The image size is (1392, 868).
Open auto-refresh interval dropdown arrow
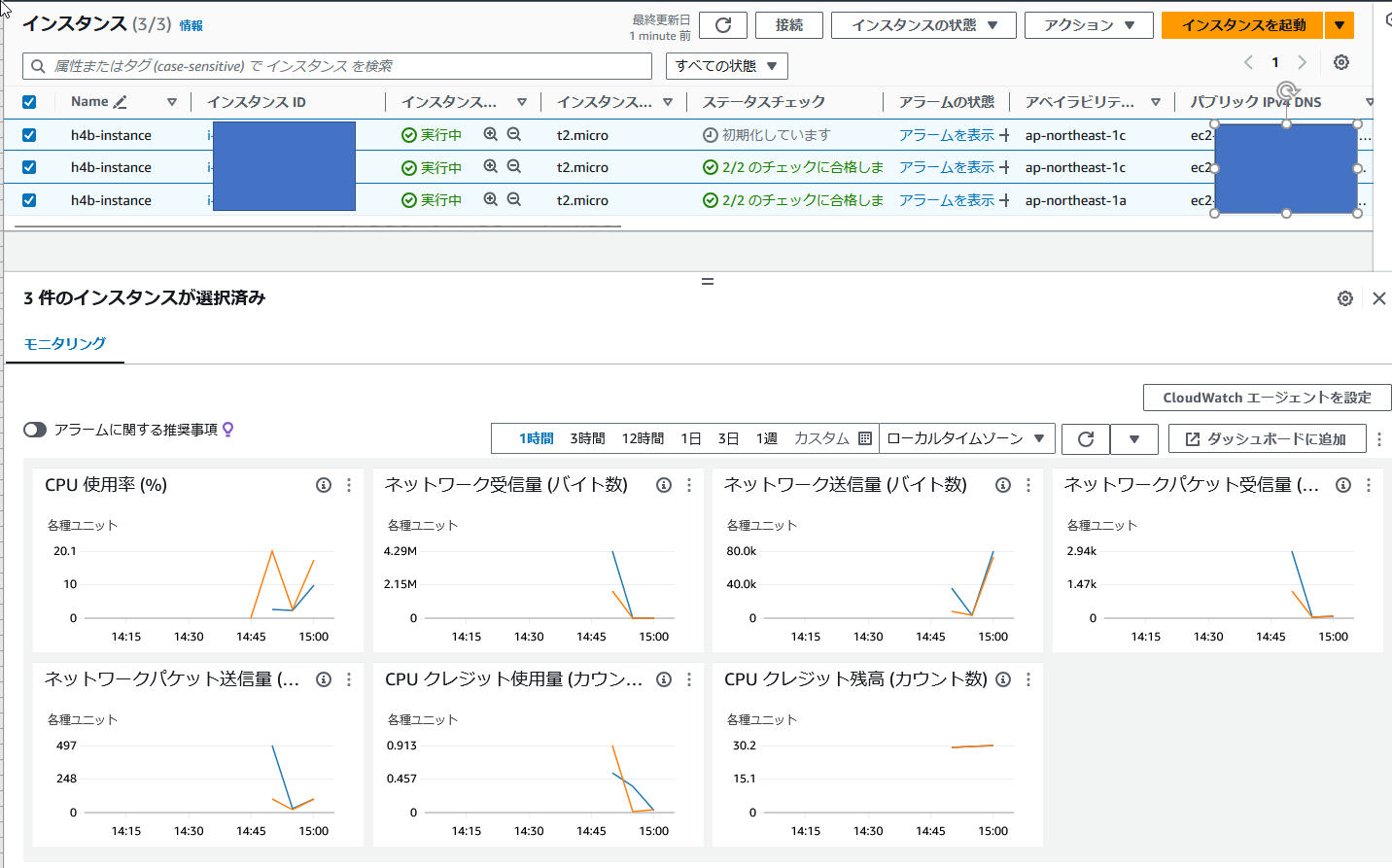[1134, 439]
